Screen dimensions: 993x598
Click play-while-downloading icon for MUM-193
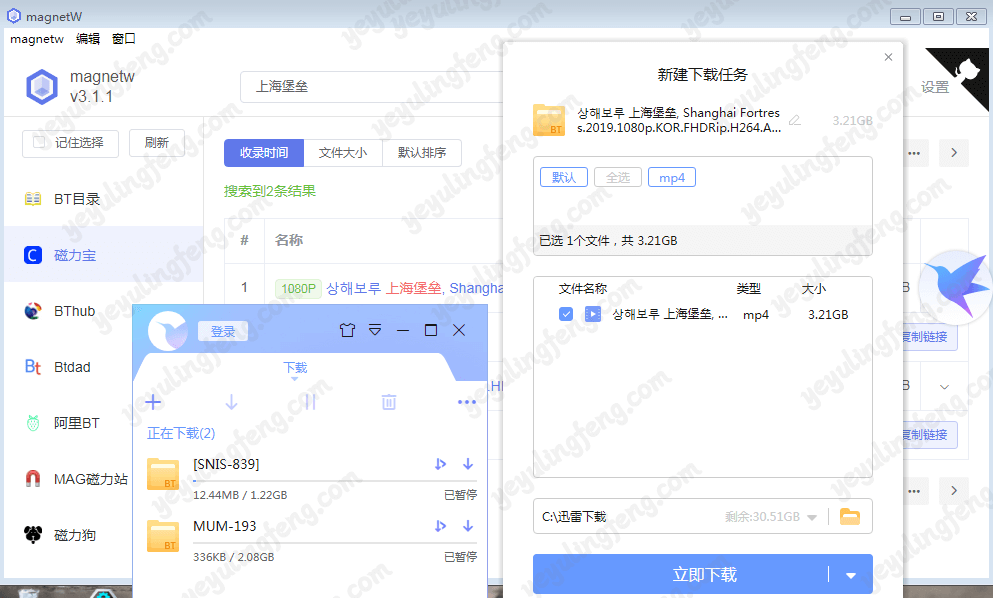(440, 526)
